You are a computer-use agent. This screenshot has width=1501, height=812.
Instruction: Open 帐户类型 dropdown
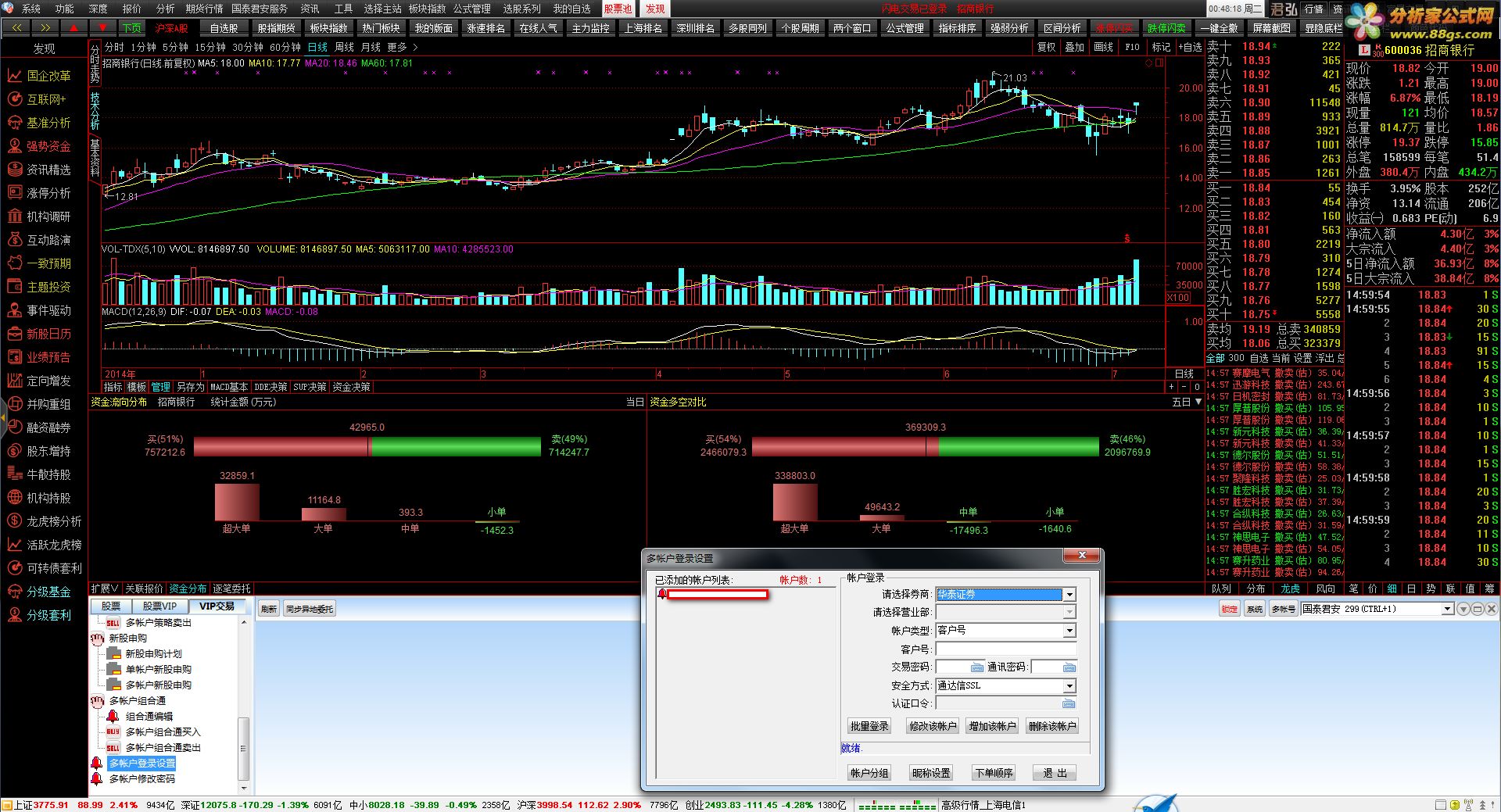[1069, 631]
